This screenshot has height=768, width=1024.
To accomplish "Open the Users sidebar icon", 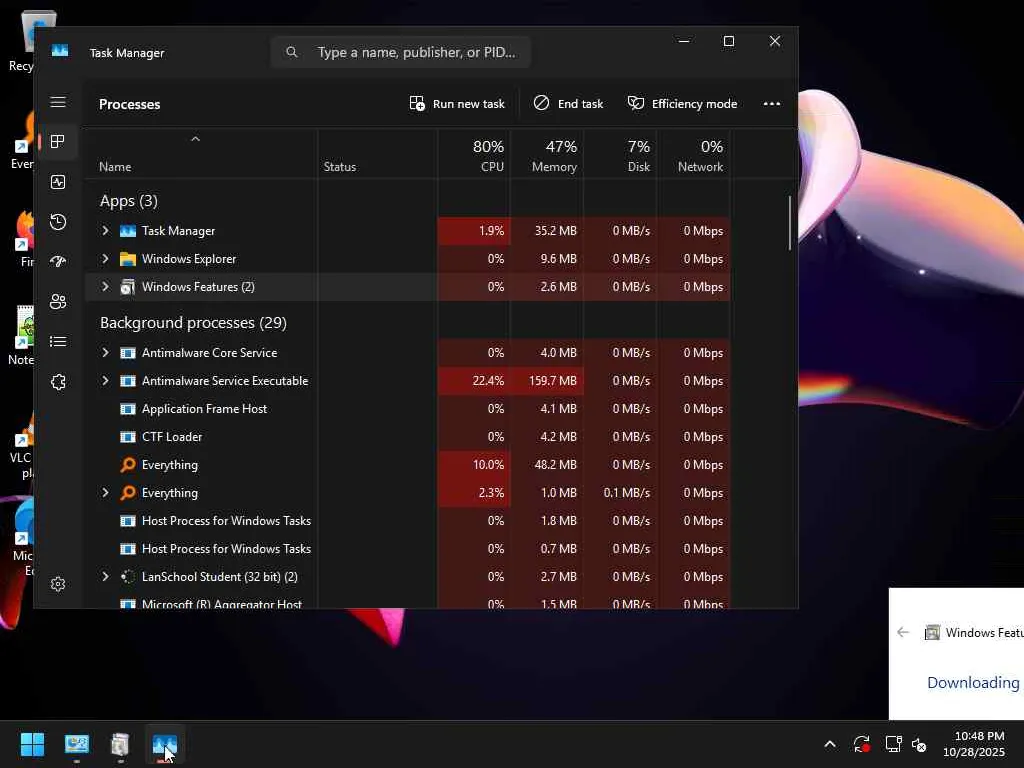I will (x=58, y=302).
